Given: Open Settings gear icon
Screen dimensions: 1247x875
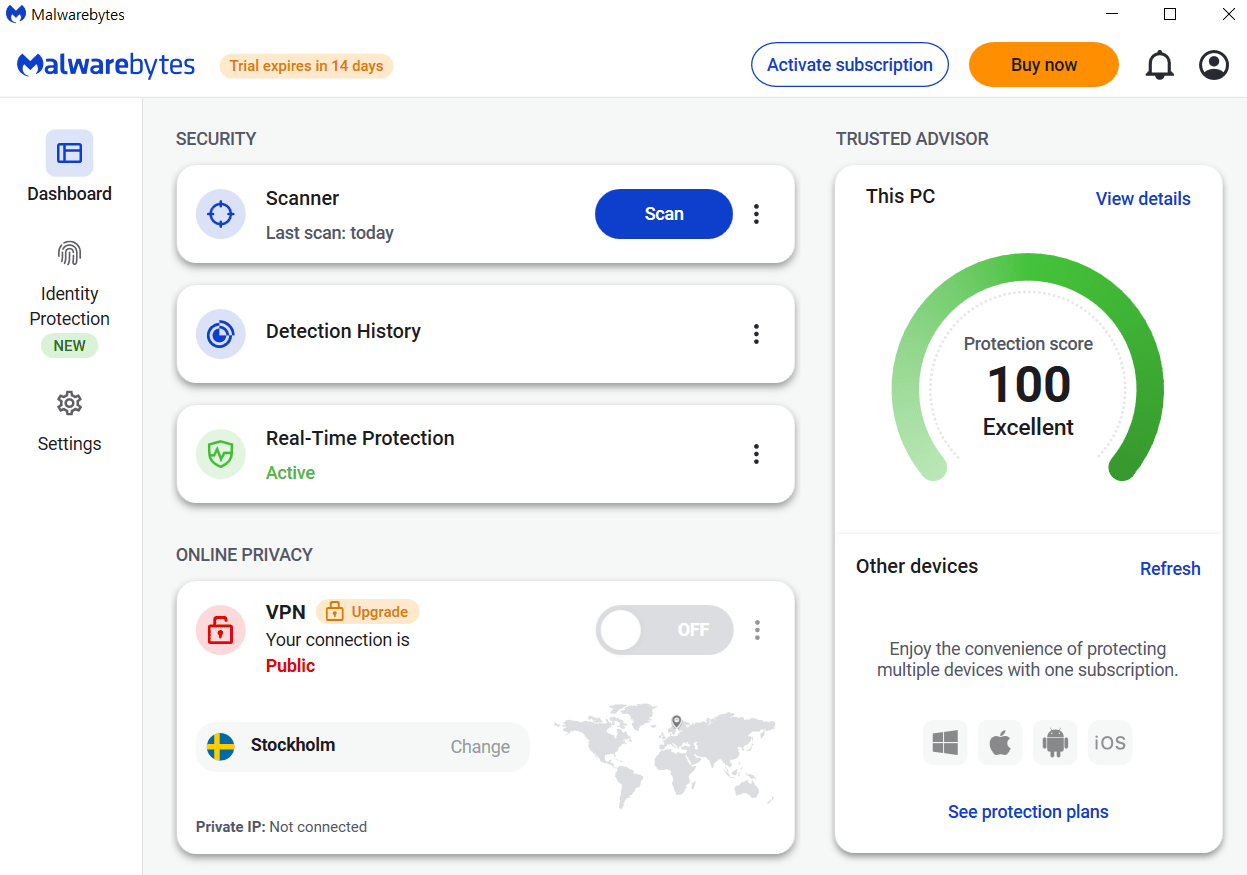Looking at the screenshot, I should [69, 403].
